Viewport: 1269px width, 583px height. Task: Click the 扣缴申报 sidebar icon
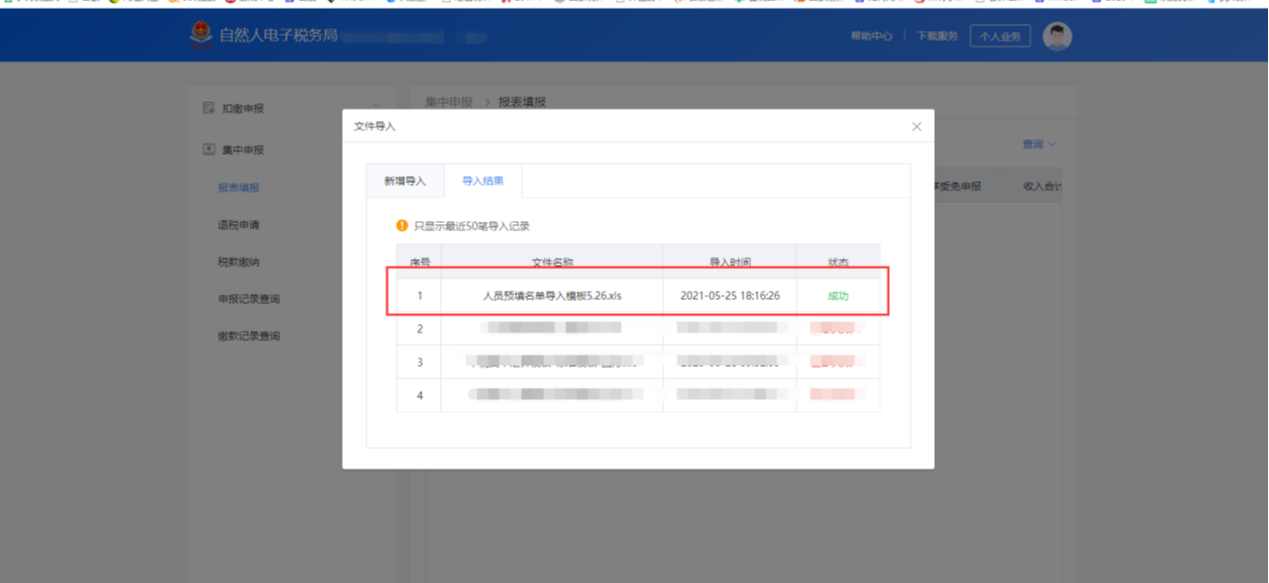click(x=209, y=108)
